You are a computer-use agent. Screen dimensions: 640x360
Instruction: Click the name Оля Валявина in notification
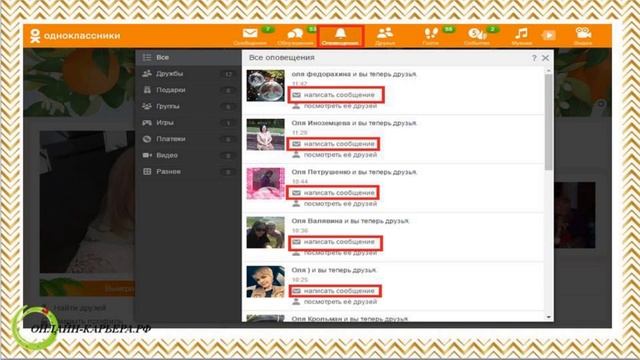[x=317, y=221]
